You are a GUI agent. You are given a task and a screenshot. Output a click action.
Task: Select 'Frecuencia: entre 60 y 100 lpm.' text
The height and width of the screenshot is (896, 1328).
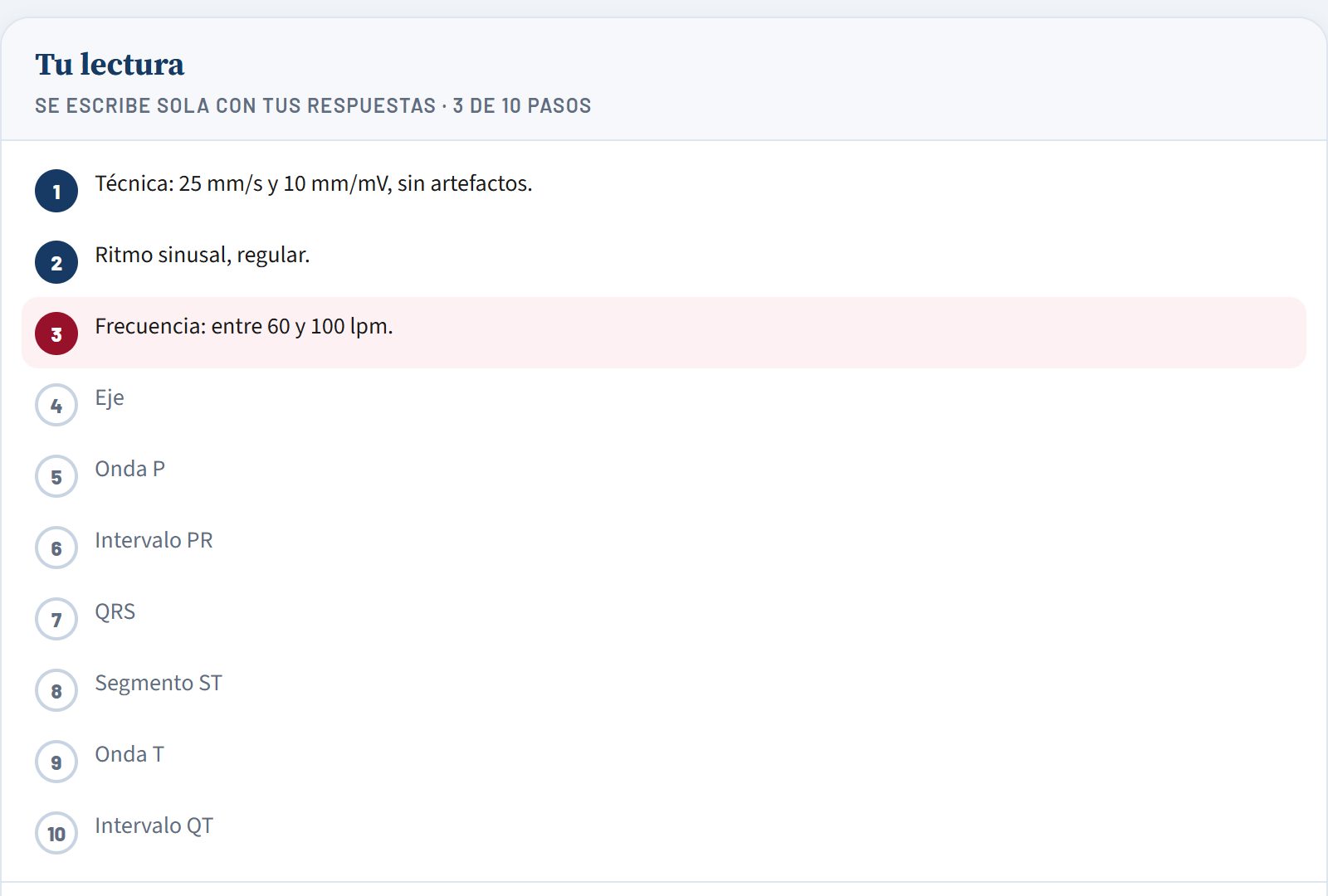click(x=244, y=326)
